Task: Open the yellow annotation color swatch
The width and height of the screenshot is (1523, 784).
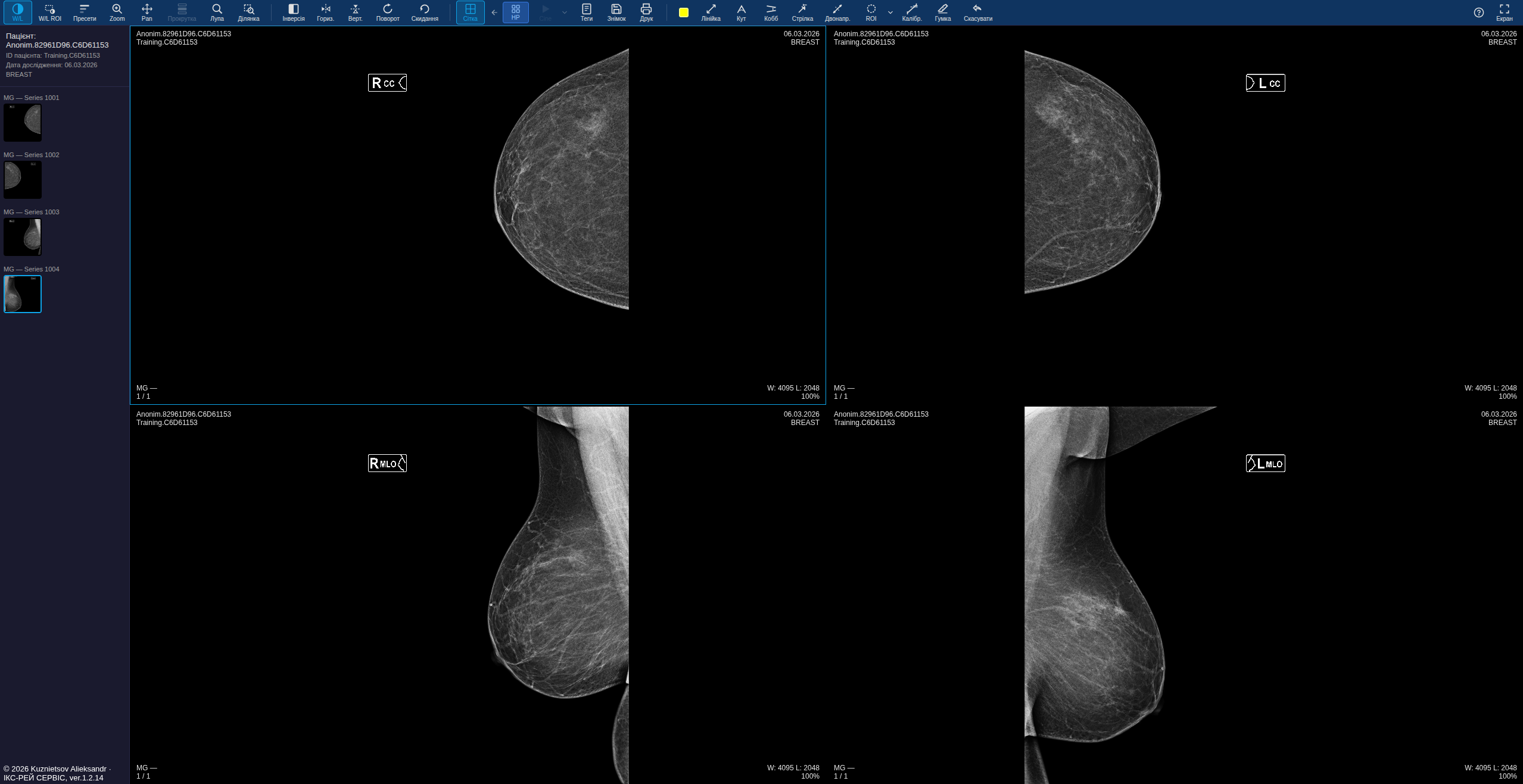Action: click(x=684, y=13)
